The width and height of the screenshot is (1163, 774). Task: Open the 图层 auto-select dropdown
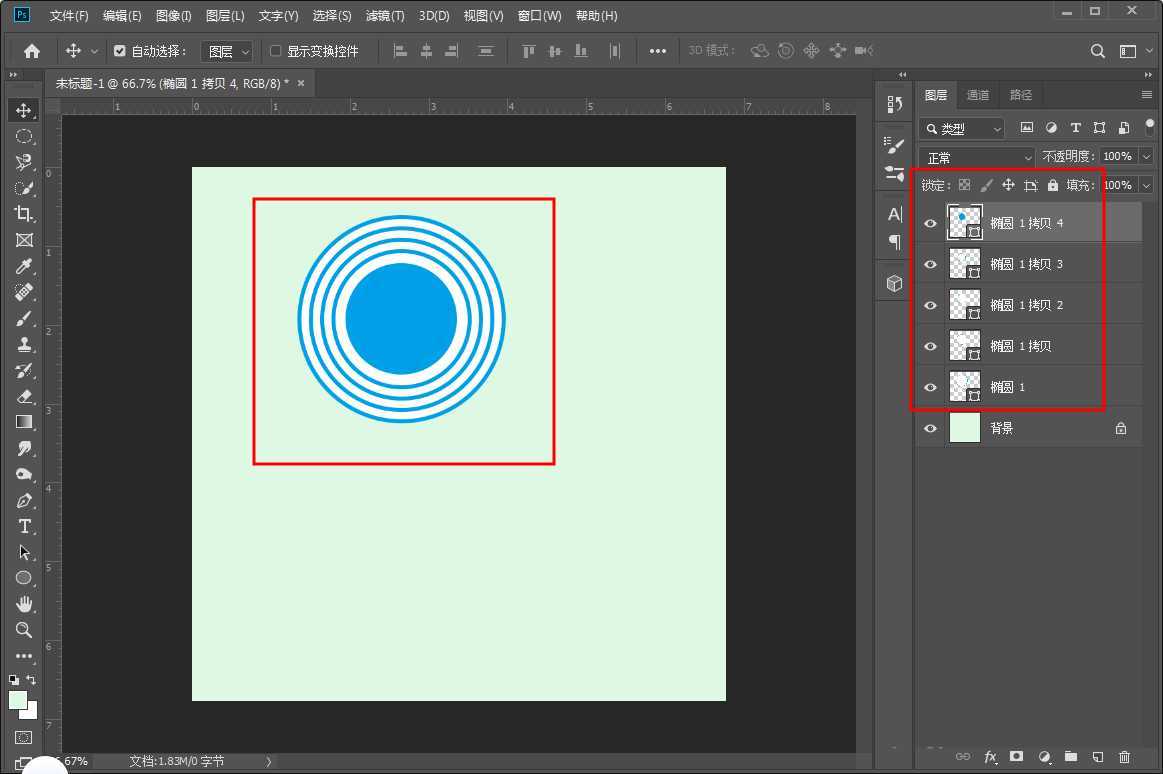tap(227, 51)
